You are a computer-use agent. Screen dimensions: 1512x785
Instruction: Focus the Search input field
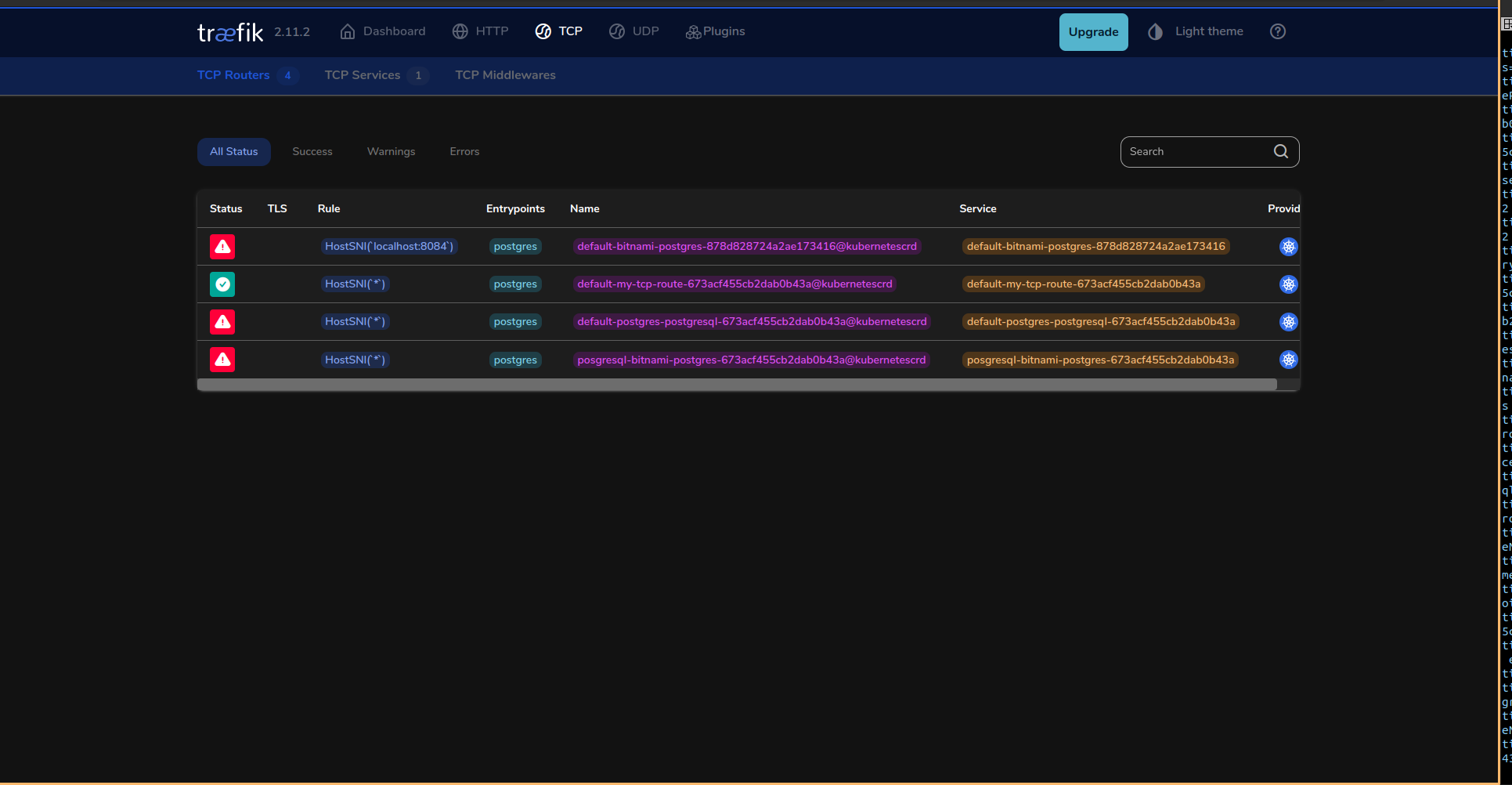pos(1194,151)
